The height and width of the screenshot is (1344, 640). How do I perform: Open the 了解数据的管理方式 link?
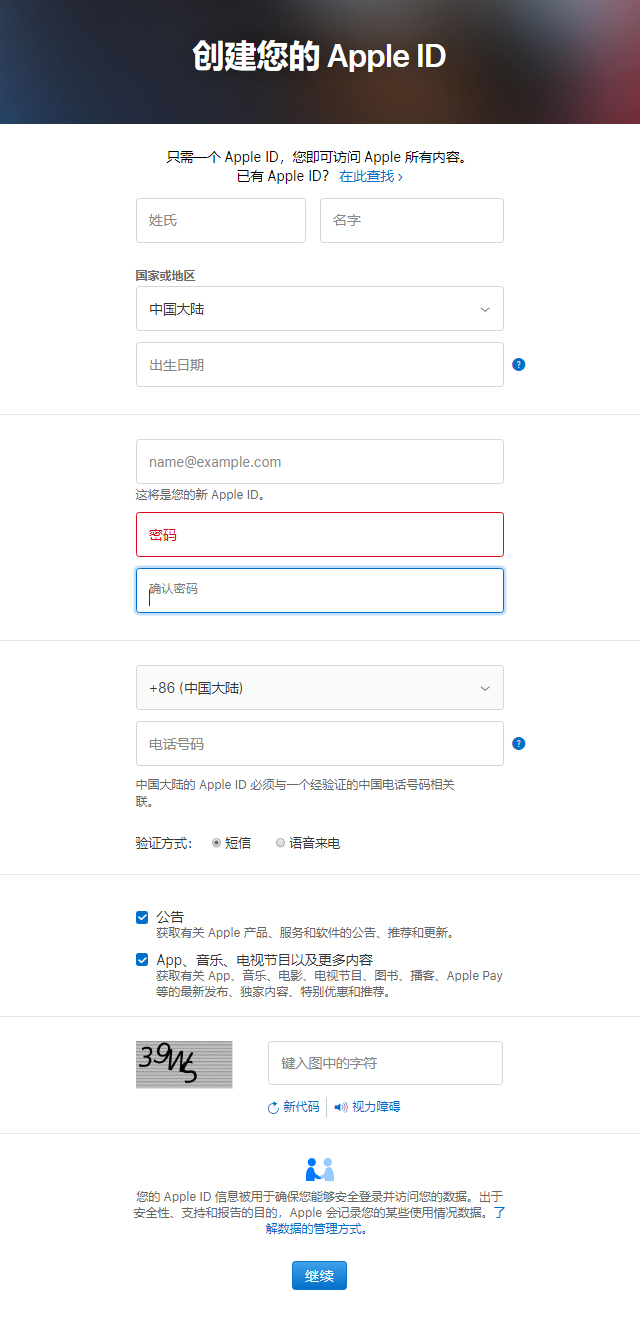coord(318,1229)
